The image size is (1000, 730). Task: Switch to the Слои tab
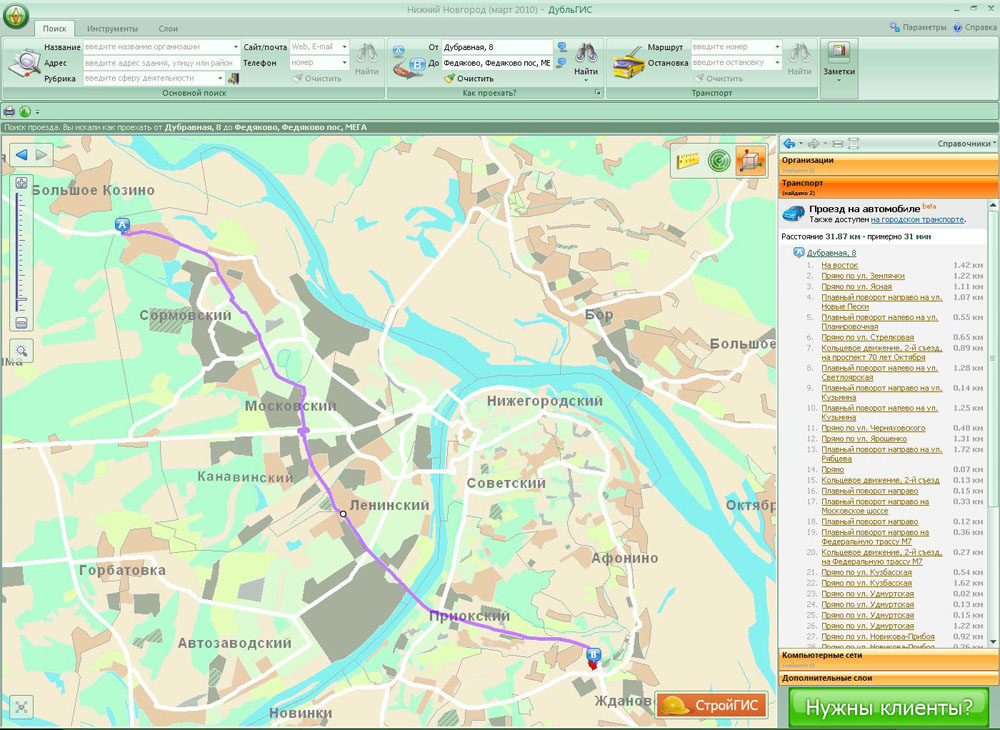point(168,29)
